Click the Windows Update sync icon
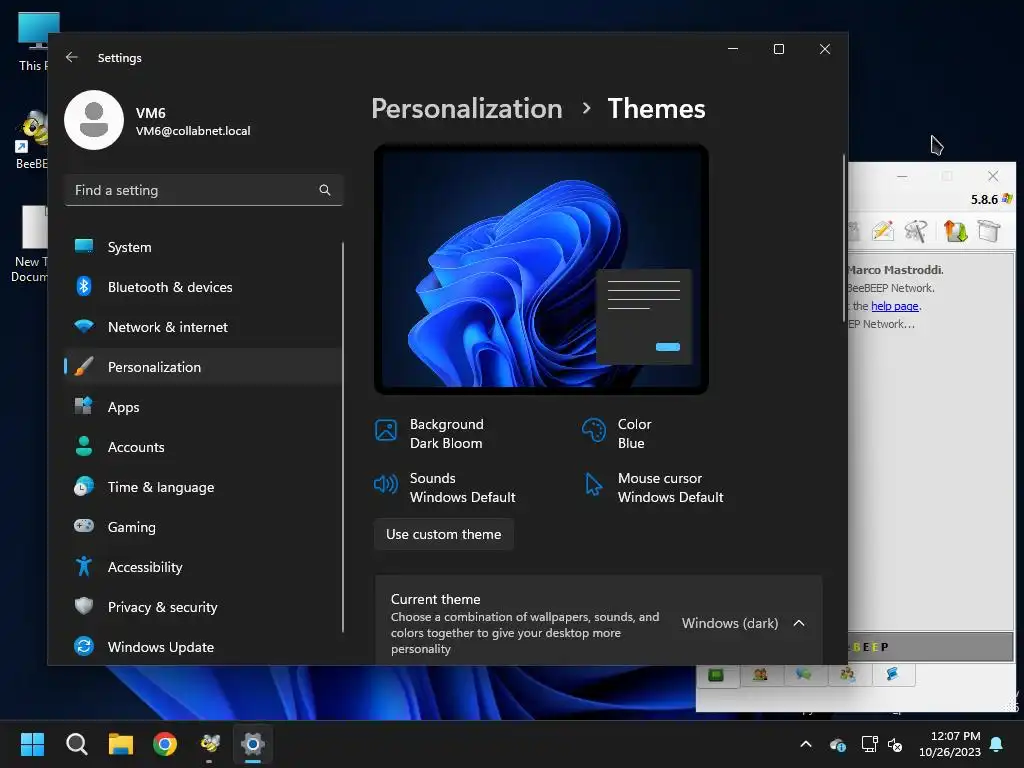 click(84, 646)
